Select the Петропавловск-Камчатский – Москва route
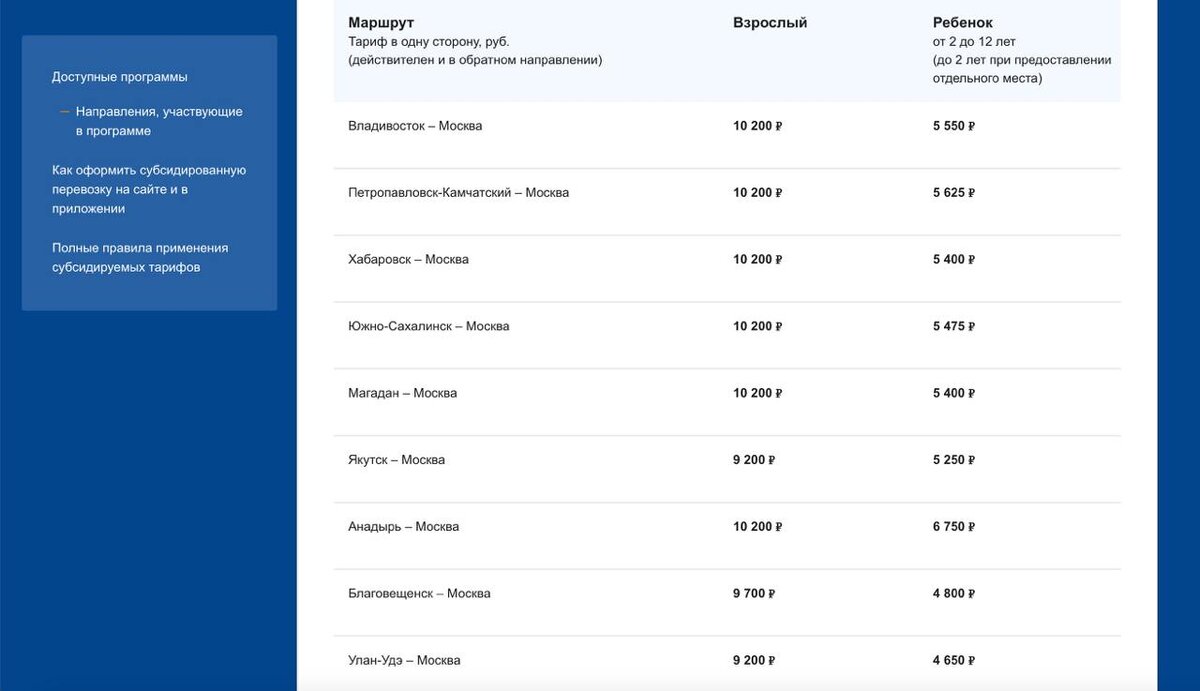The height and width of the screenshot is (691, 1200). [x=457, y=192]
